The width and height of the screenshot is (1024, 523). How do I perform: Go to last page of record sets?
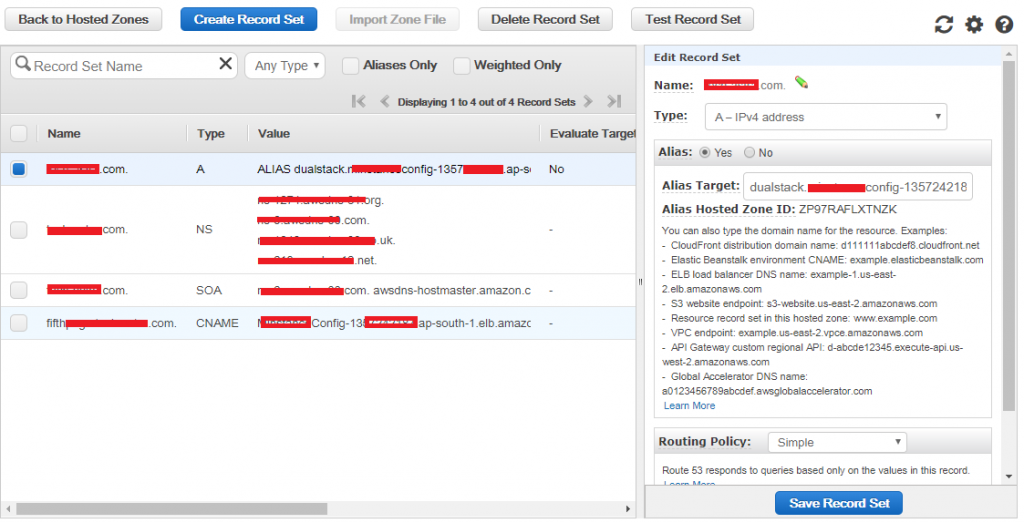613,101
